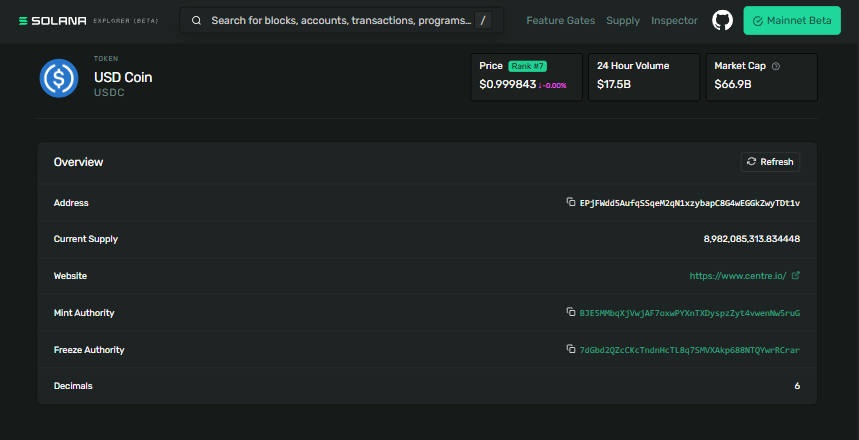
Task: Click Current Supply value 8,982,085,313.834448
Action: coord(752,239)
